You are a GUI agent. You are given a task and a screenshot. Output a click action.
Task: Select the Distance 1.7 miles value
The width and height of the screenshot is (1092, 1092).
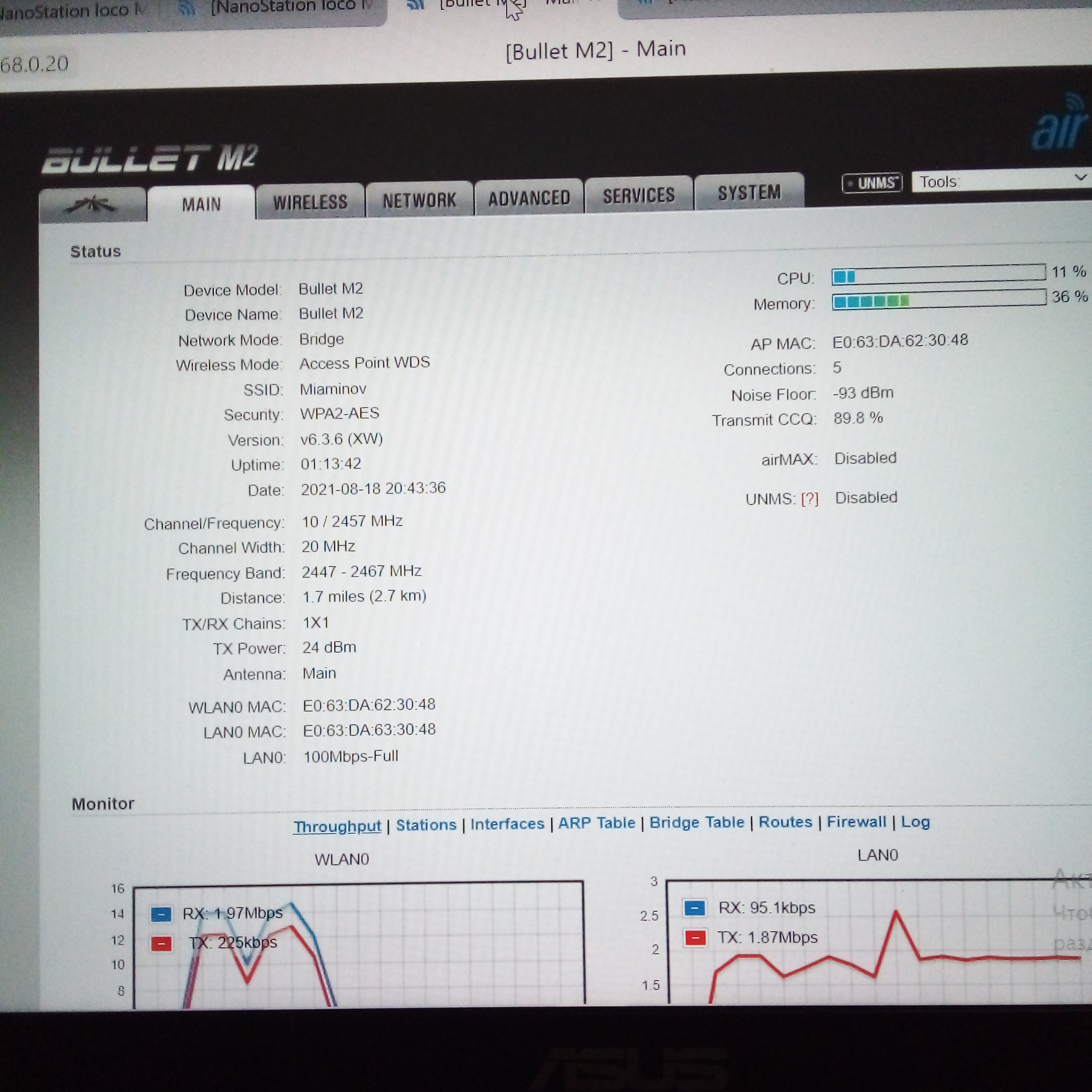[x=364, y=596]
